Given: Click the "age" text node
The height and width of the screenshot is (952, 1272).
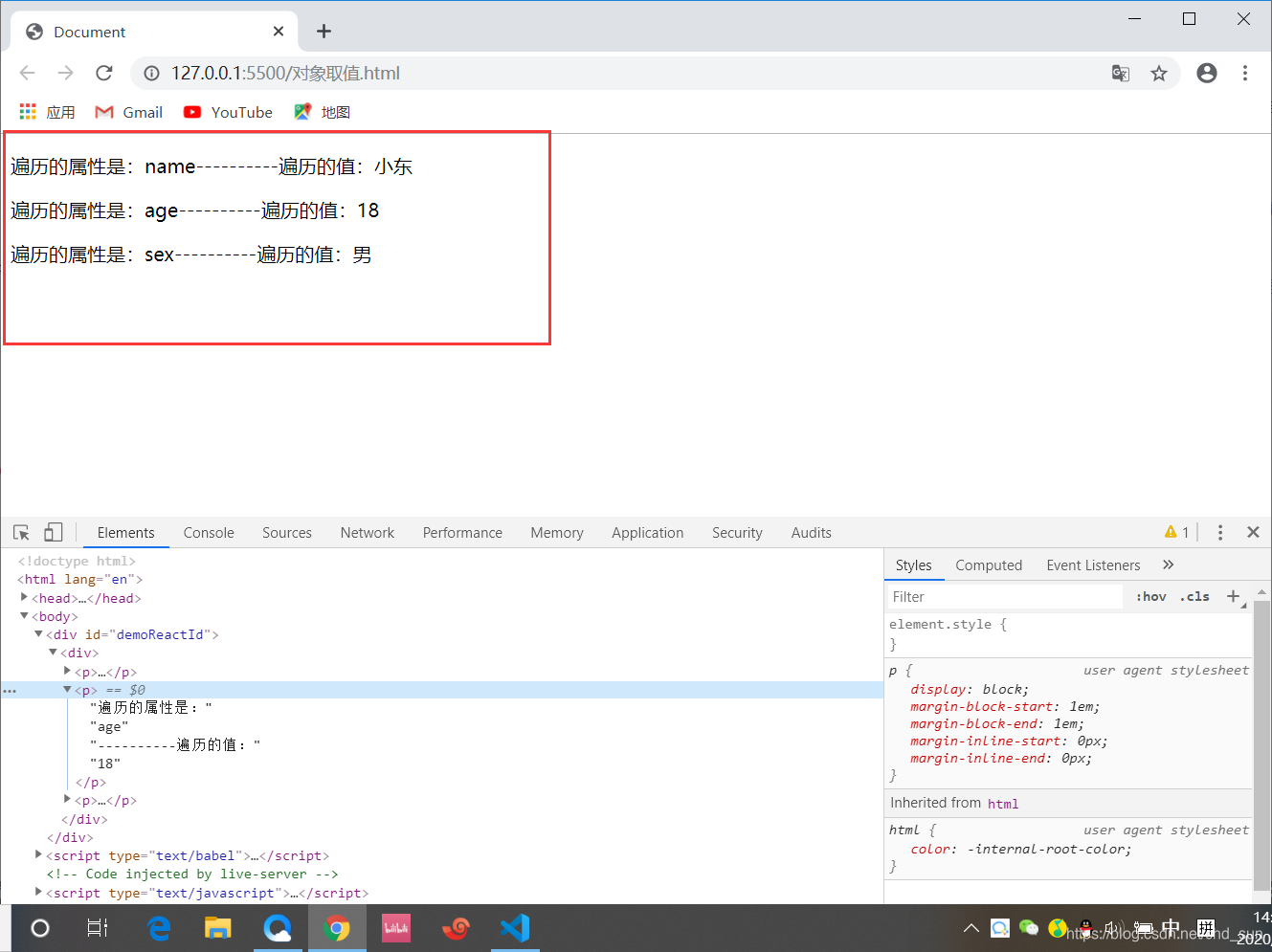Looking at the screenshot, I should (109, 726).
